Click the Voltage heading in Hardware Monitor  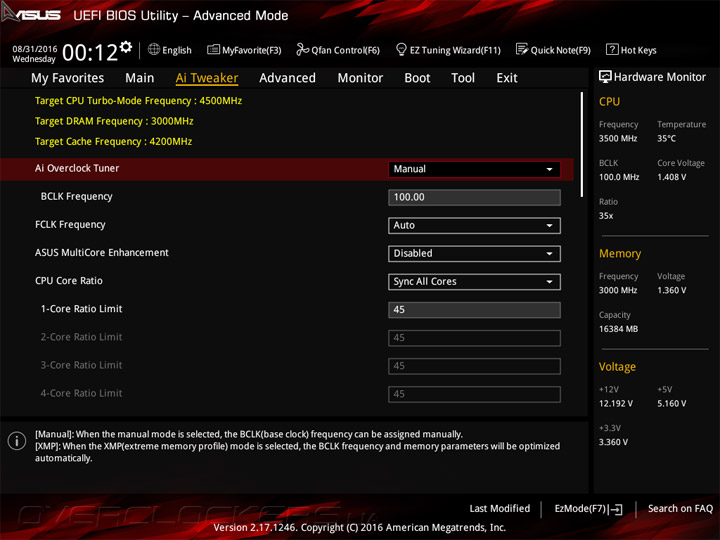coord(617,366)
